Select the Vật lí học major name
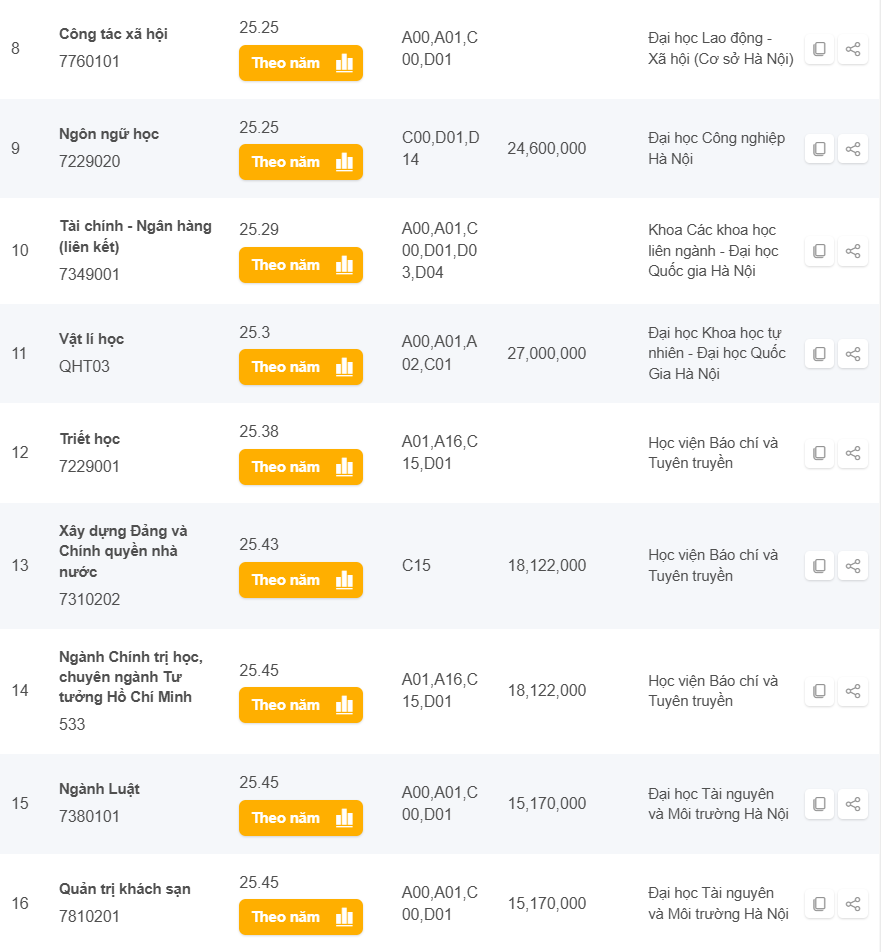Image resolution: width=881 pixels, height=952 pixels. (x=92, y=339)
